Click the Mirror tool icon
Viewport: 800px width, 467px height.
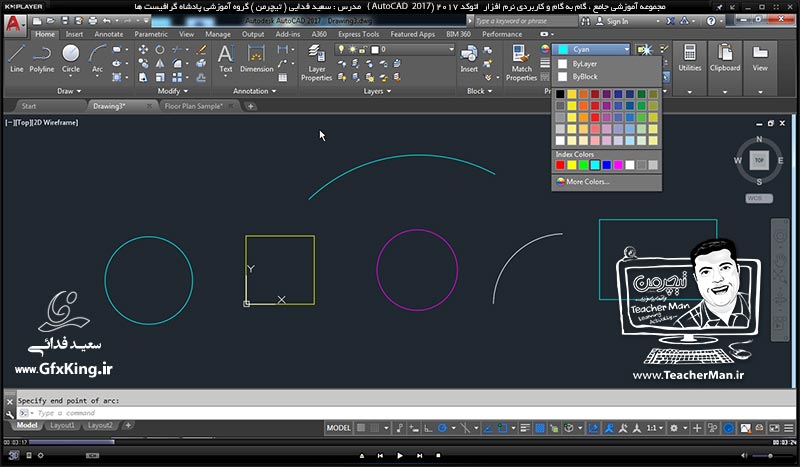[x=160, y=63]
